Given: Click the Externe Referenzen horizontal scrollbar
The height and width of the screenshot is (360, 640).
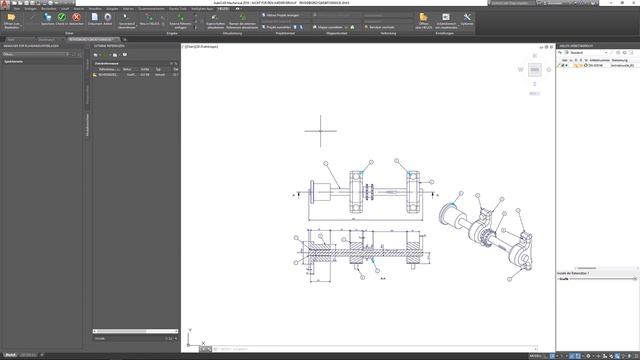Looking at the screenshot, I should [x=136, y=331].
